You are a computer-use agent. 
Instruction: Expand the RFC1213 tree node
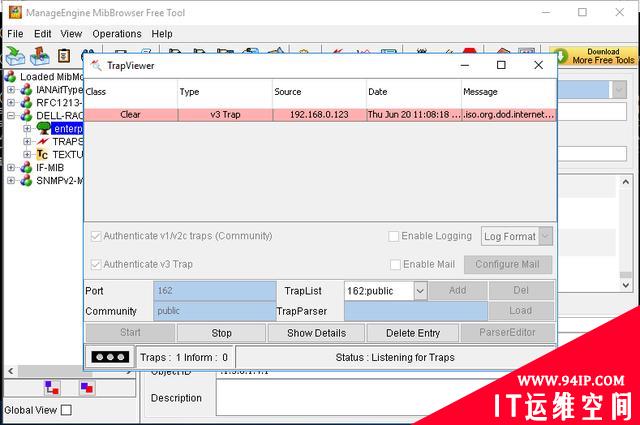[x=11, y=102]
